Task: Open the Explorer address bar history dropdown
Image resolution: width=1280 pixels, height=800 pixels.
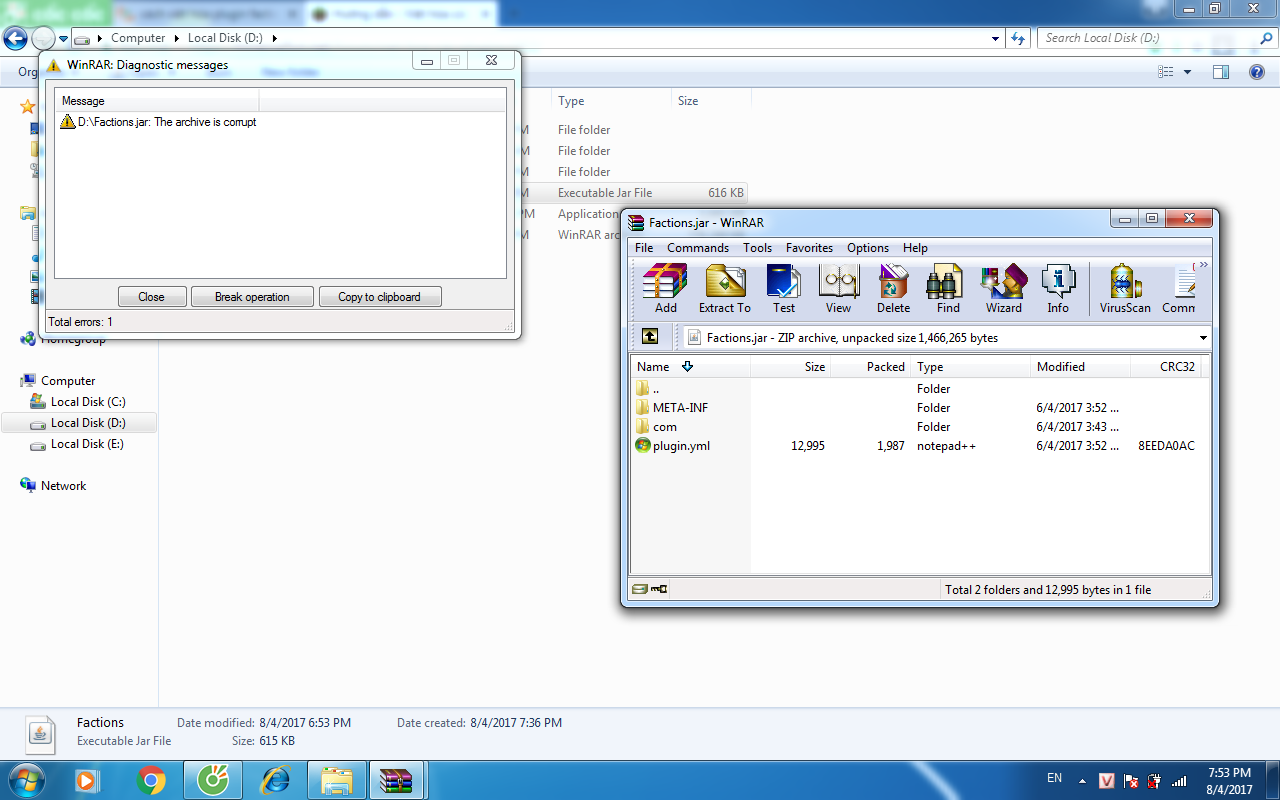Action: tap(995, 38)
